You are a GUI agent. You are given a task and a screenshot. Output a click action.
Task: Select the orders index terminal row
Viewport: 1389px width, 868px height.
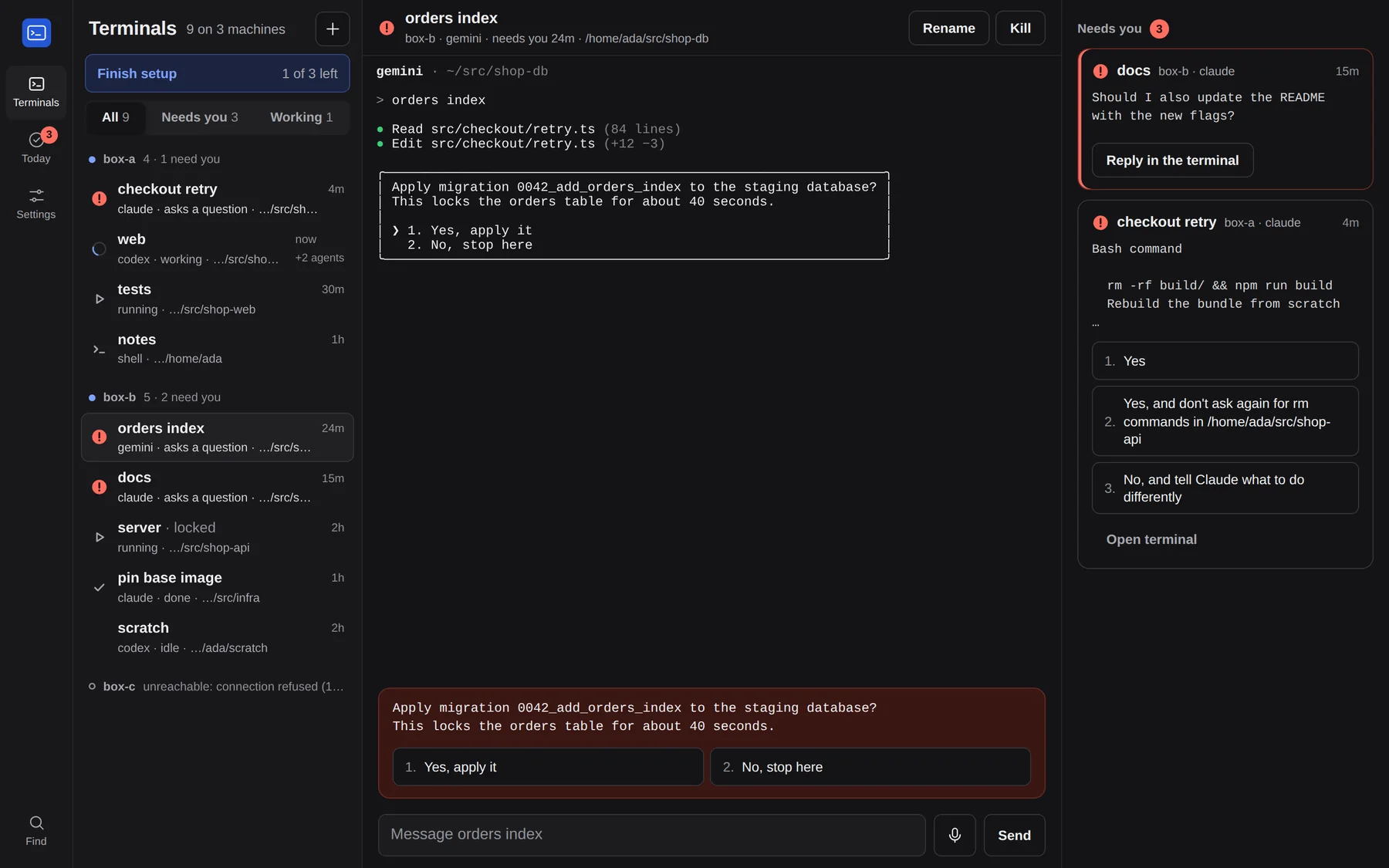[x=218, y=437]
